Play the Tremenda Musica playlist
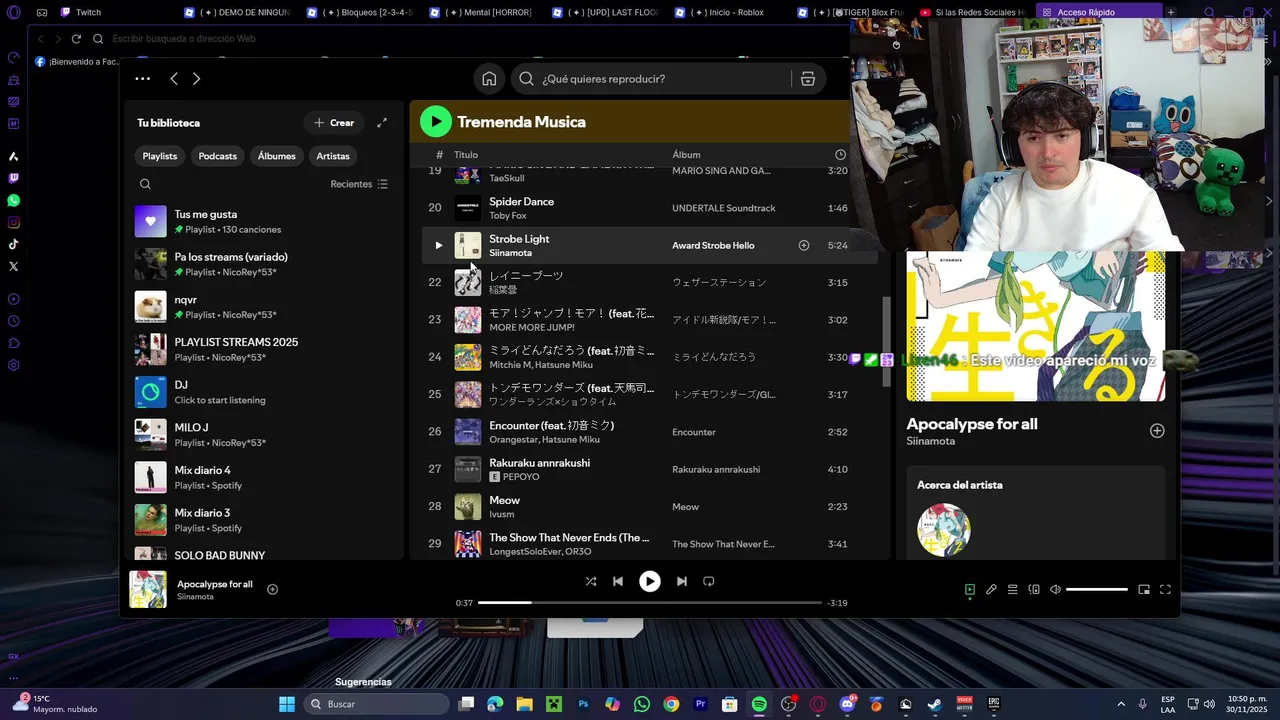This screenshot has height=720, width=1280. [435, 122]
